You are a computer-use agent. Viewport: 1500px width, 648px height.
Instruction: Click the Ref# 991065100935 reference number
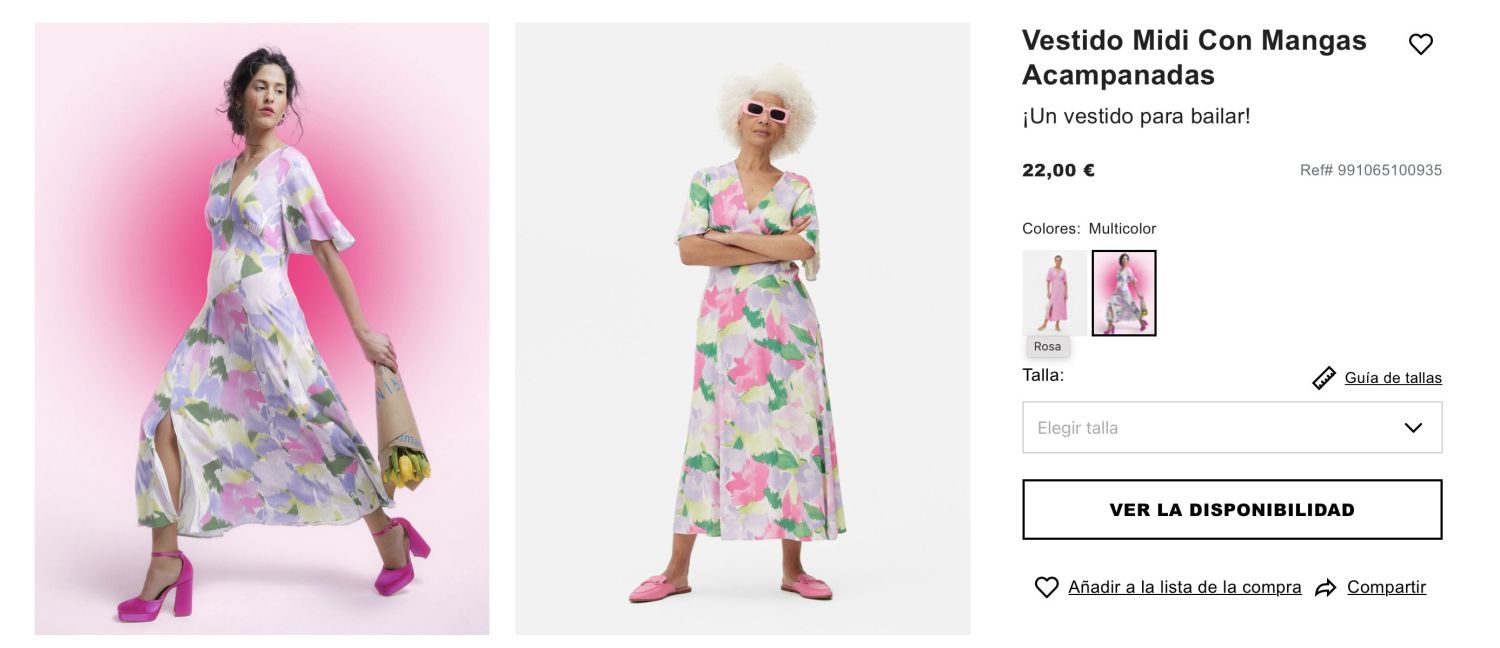pyautogui.click(x=1370, y=170)
